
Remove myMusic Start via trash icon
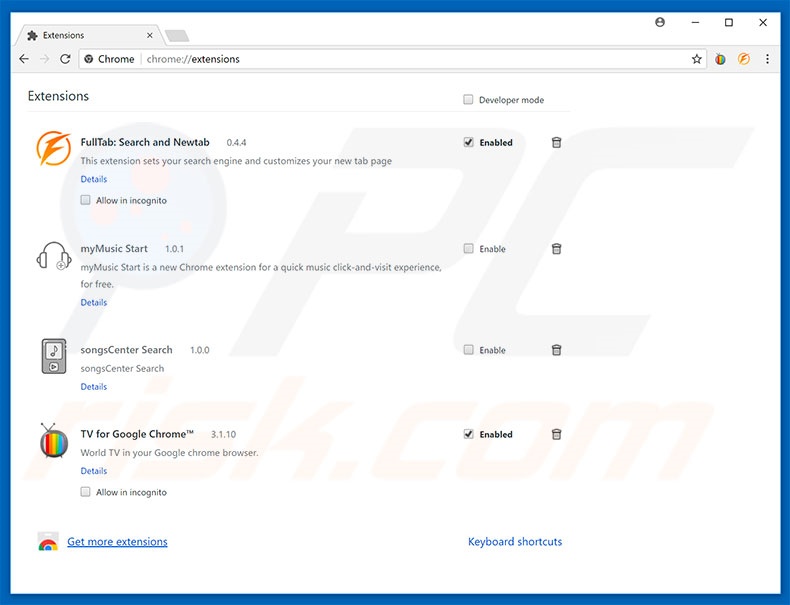coord(556,249)
